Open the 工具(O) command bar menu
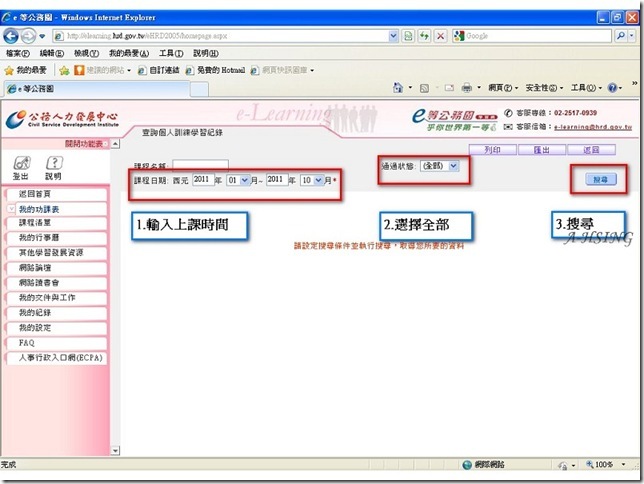The image size is (644, 484). [586, 88]
